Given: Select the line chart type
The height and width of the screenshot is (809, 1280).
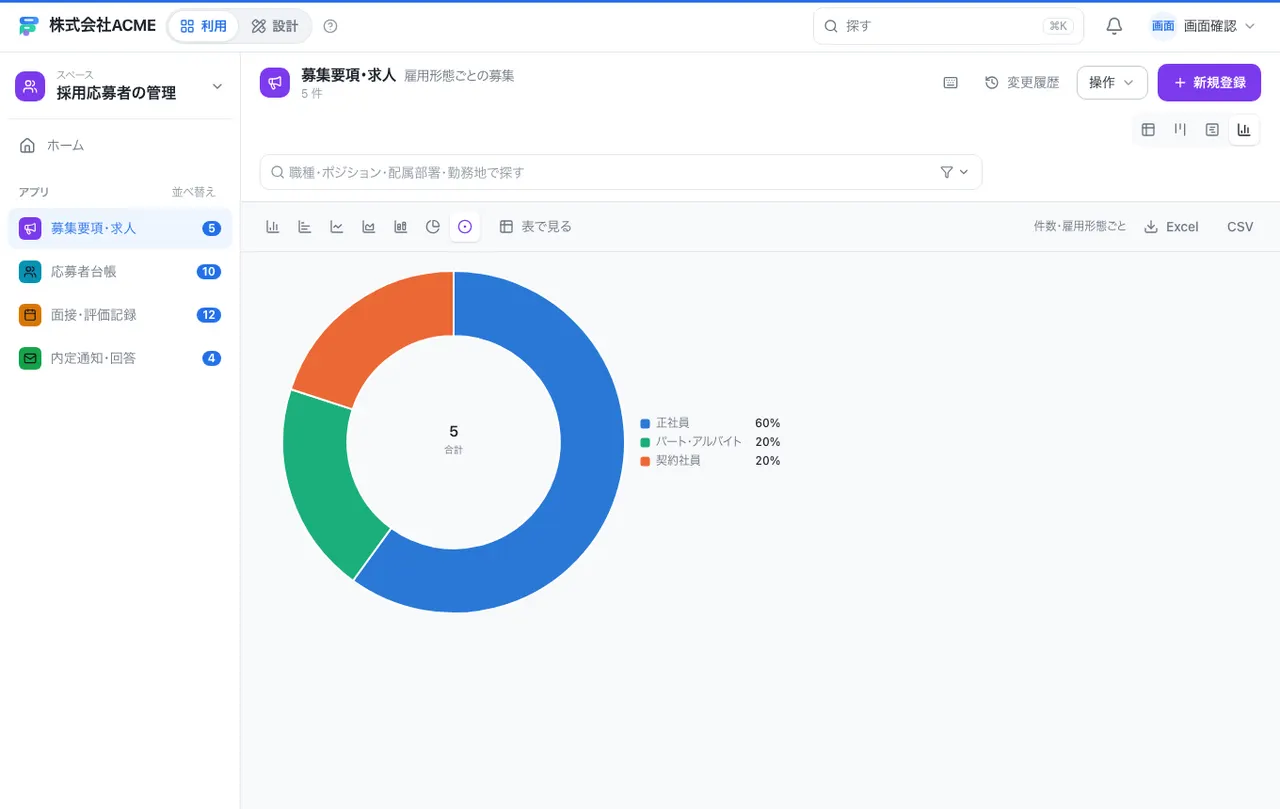Looking at the screenshot, I should pos(336,227).
